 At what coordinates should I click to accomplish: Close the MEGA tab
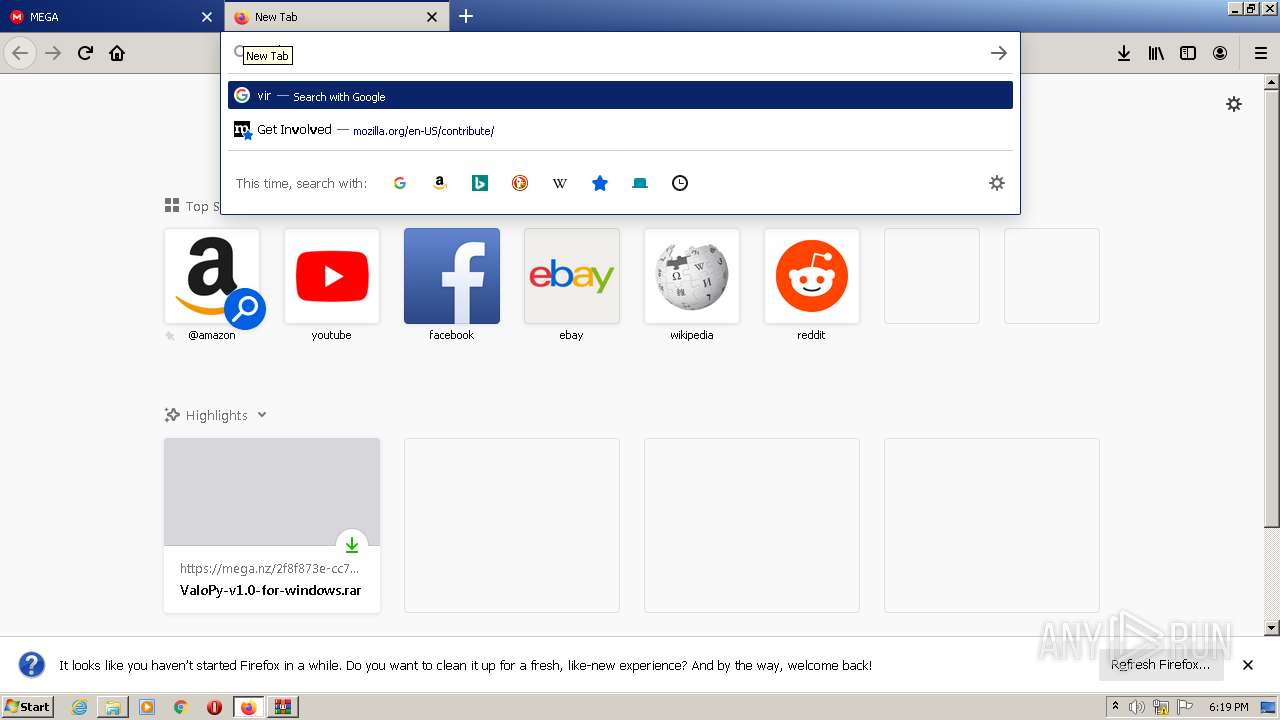click(x=207, y=16)
